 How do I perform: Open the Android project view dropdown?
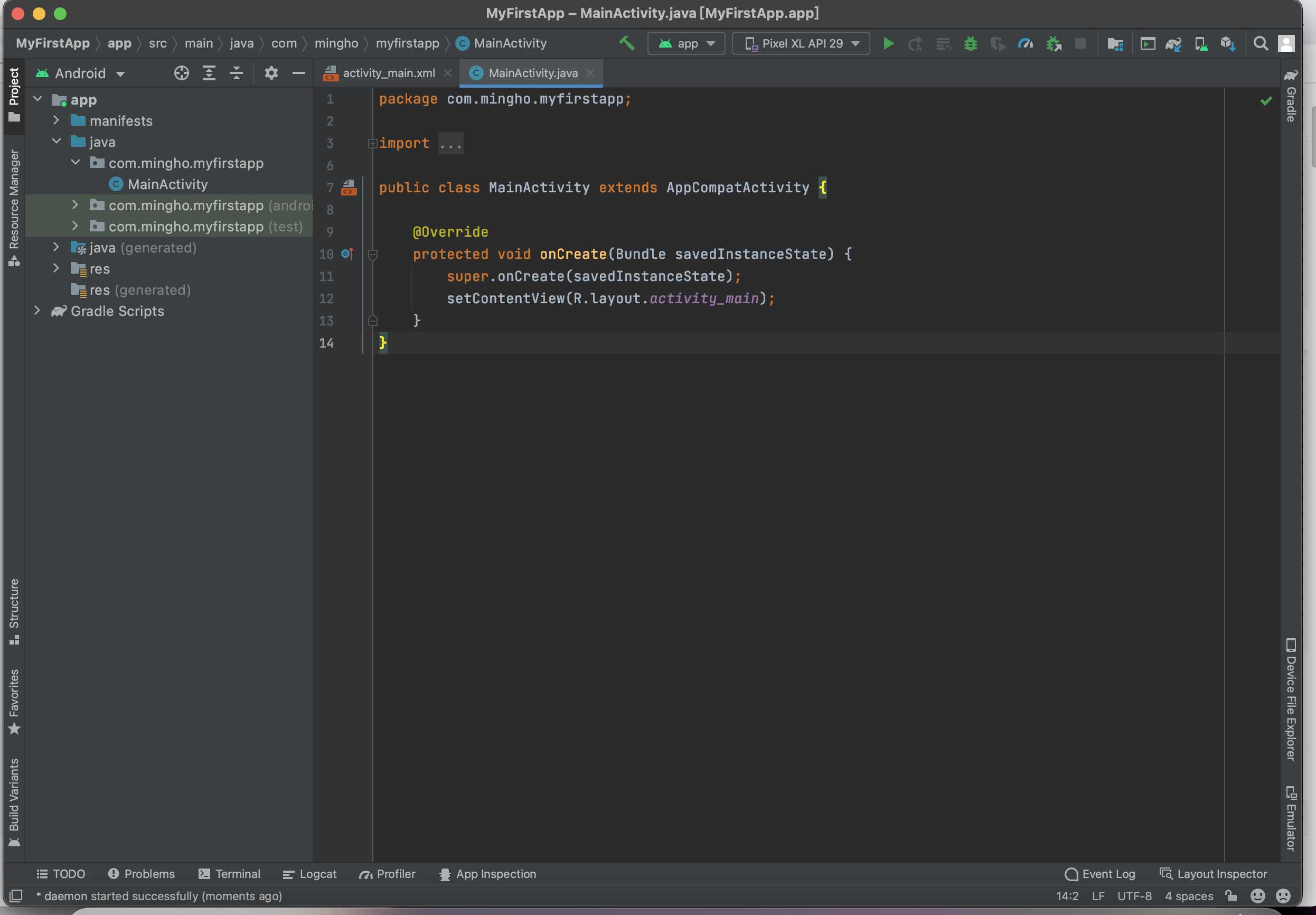[x=81, y=73]
